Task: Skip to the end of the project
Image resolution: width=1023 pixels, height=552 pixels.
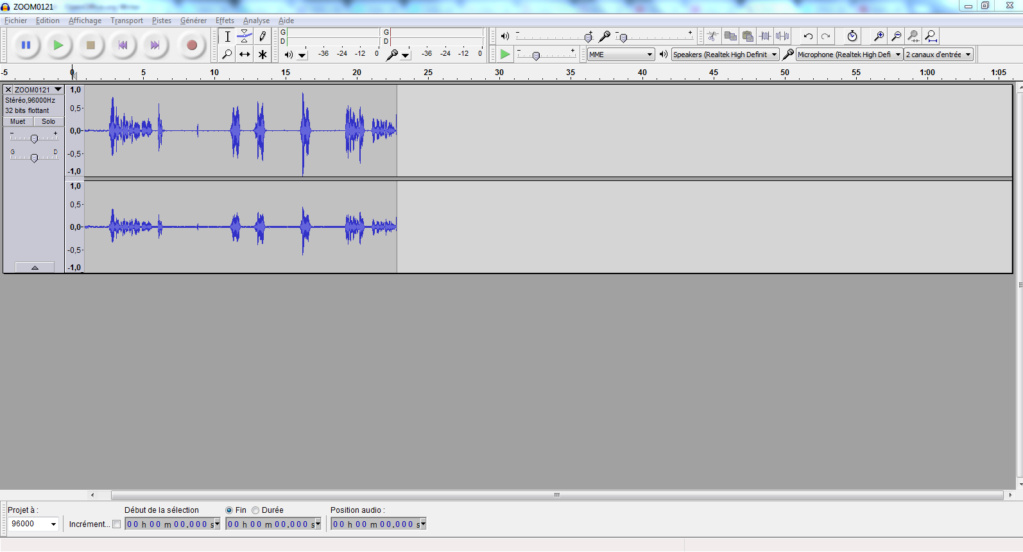Action: (x=155, y=46)
